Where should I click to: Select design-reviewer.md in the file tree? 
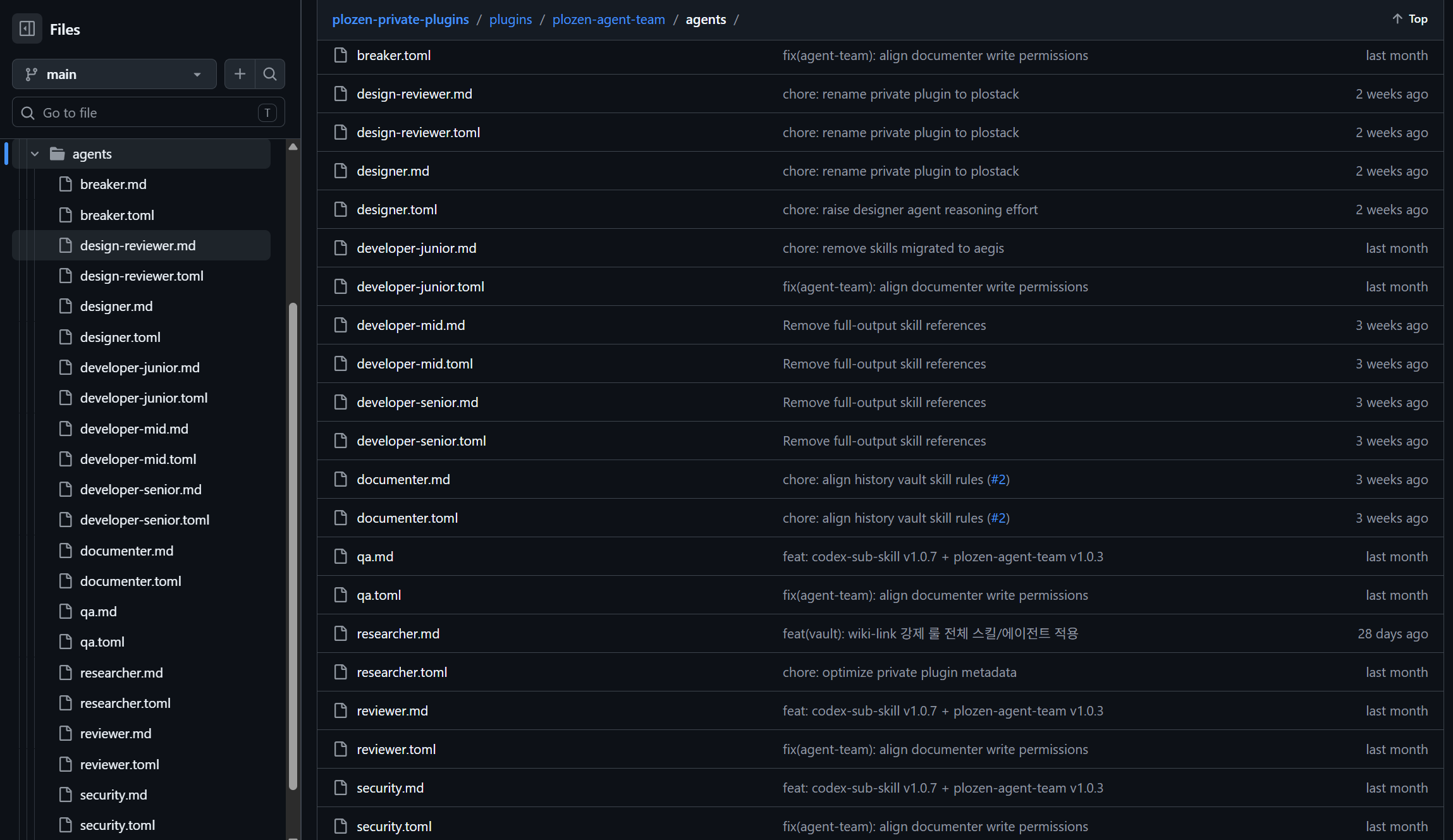pyautogui.click(x=142, y=245)
